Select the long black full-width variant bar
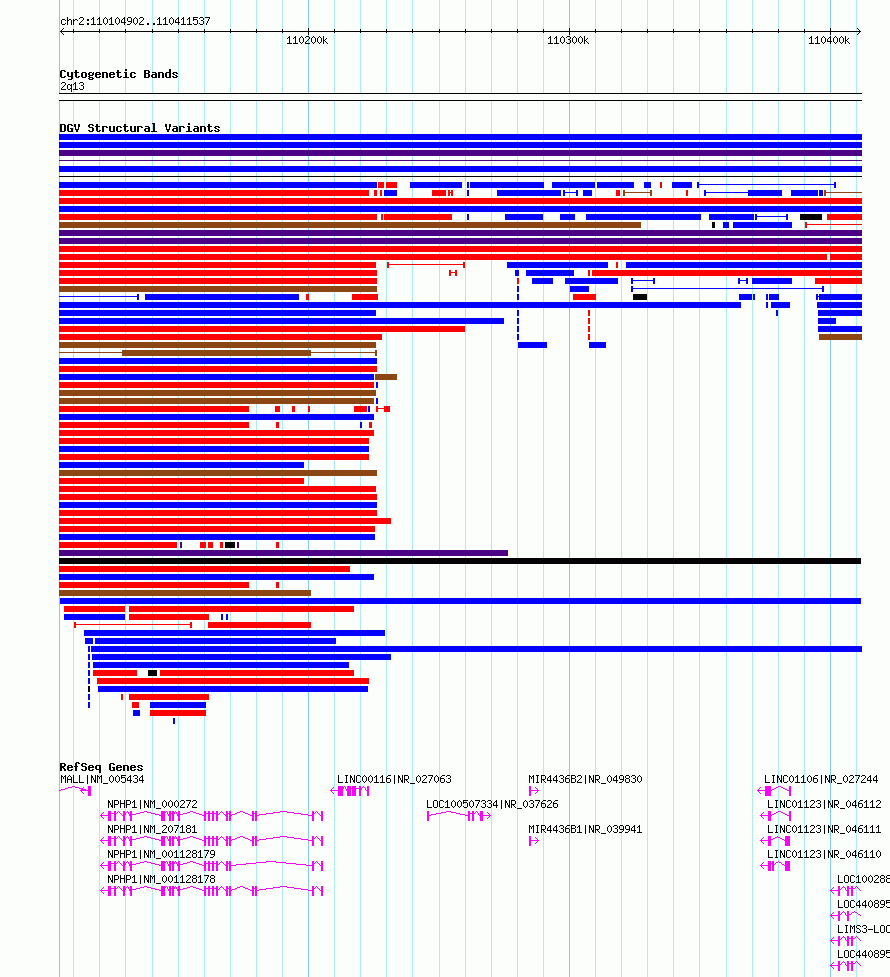890x977 pixels. [460, 561]
